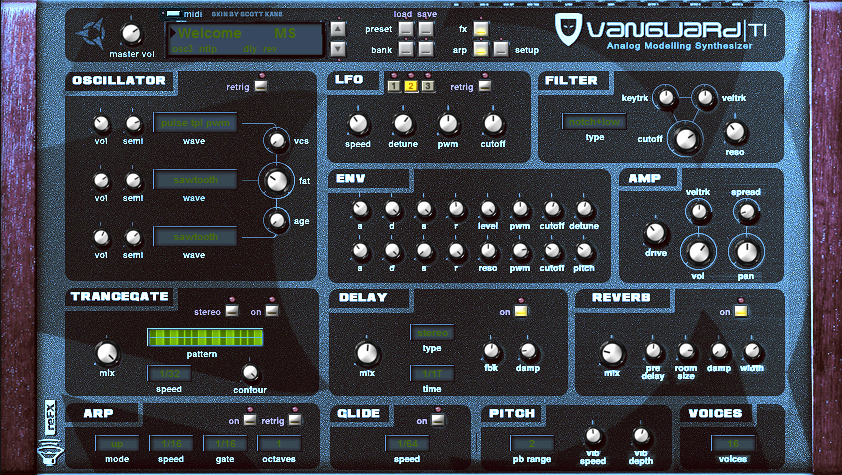Select LFO 1 tab
This screenshot has height=475, width=842.
tap(394, 86)
